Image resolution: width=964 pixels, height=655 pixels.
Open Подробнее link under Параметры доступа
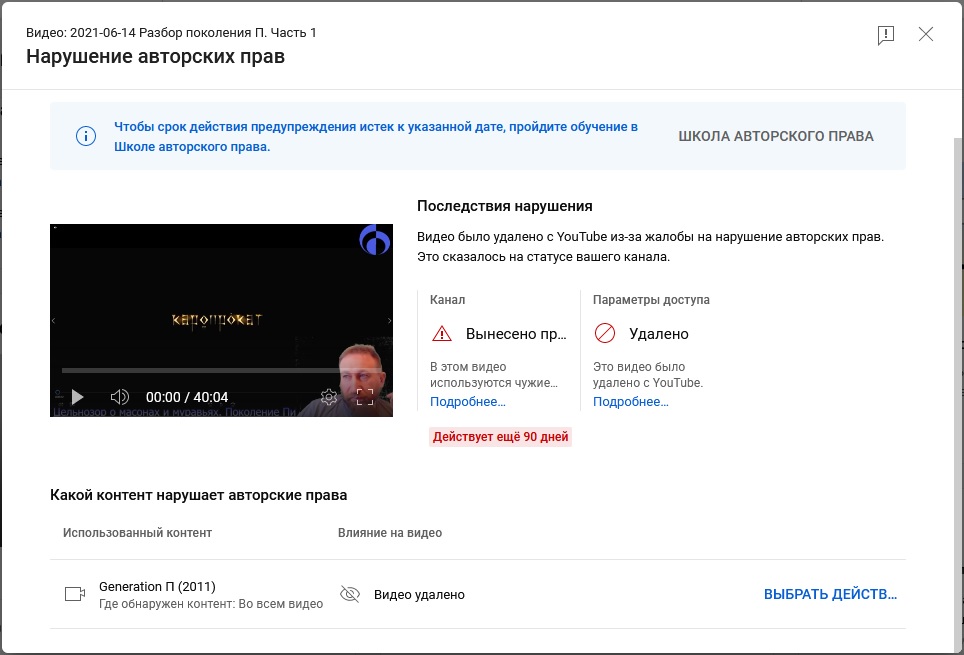coord(631,402)
